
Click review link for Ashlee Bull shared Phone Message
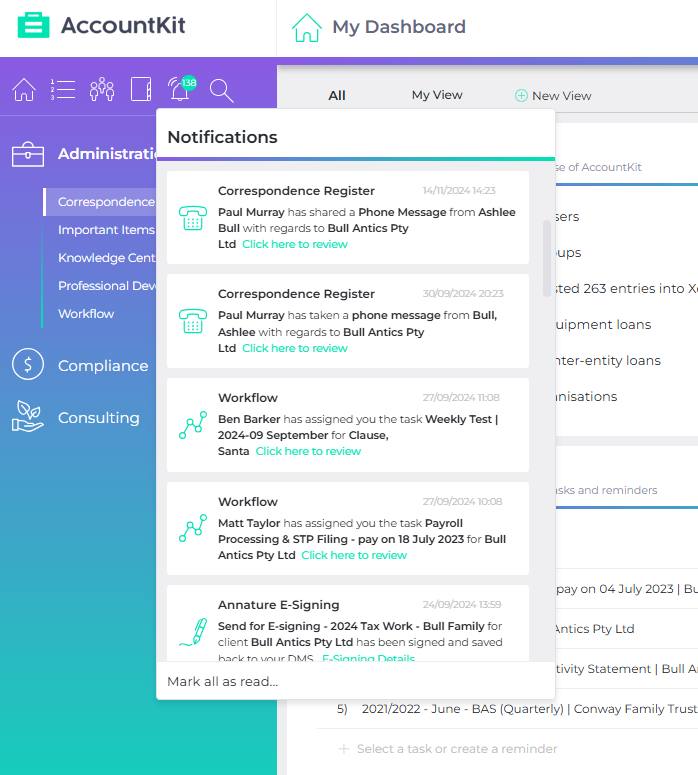coord(295,244)
